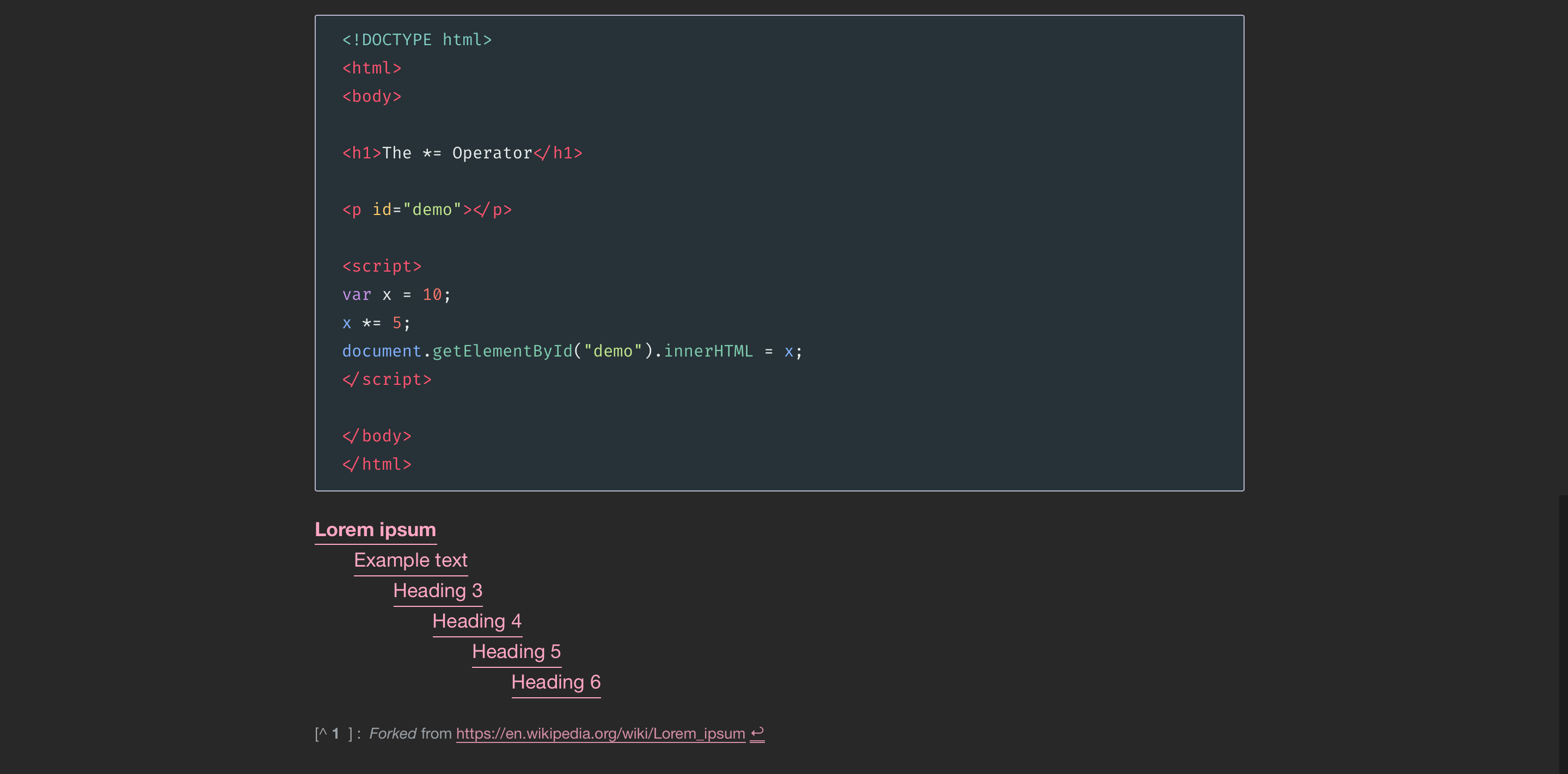Click the '<h1>The *= Operator</h1>' line
The height and width of the screenshot is (774, 1568).
pos(462,153)
